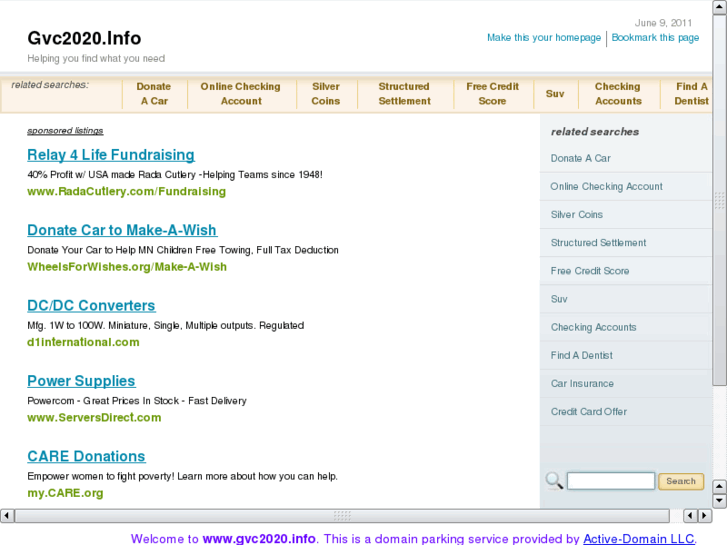Click Donate A Car in sidebar
Viewport: 727px width, 545px height.
tap(580, 158)
